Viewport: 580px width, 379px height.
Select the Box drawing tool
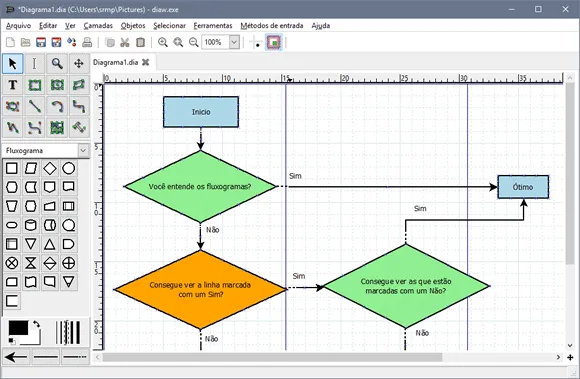tap(34, 85)
